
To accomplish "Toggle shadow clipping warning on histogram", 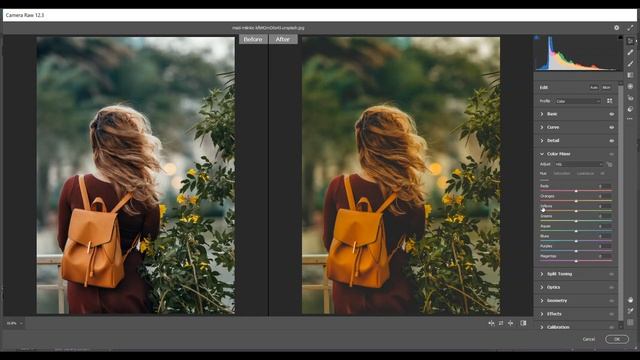I will 537,38.
